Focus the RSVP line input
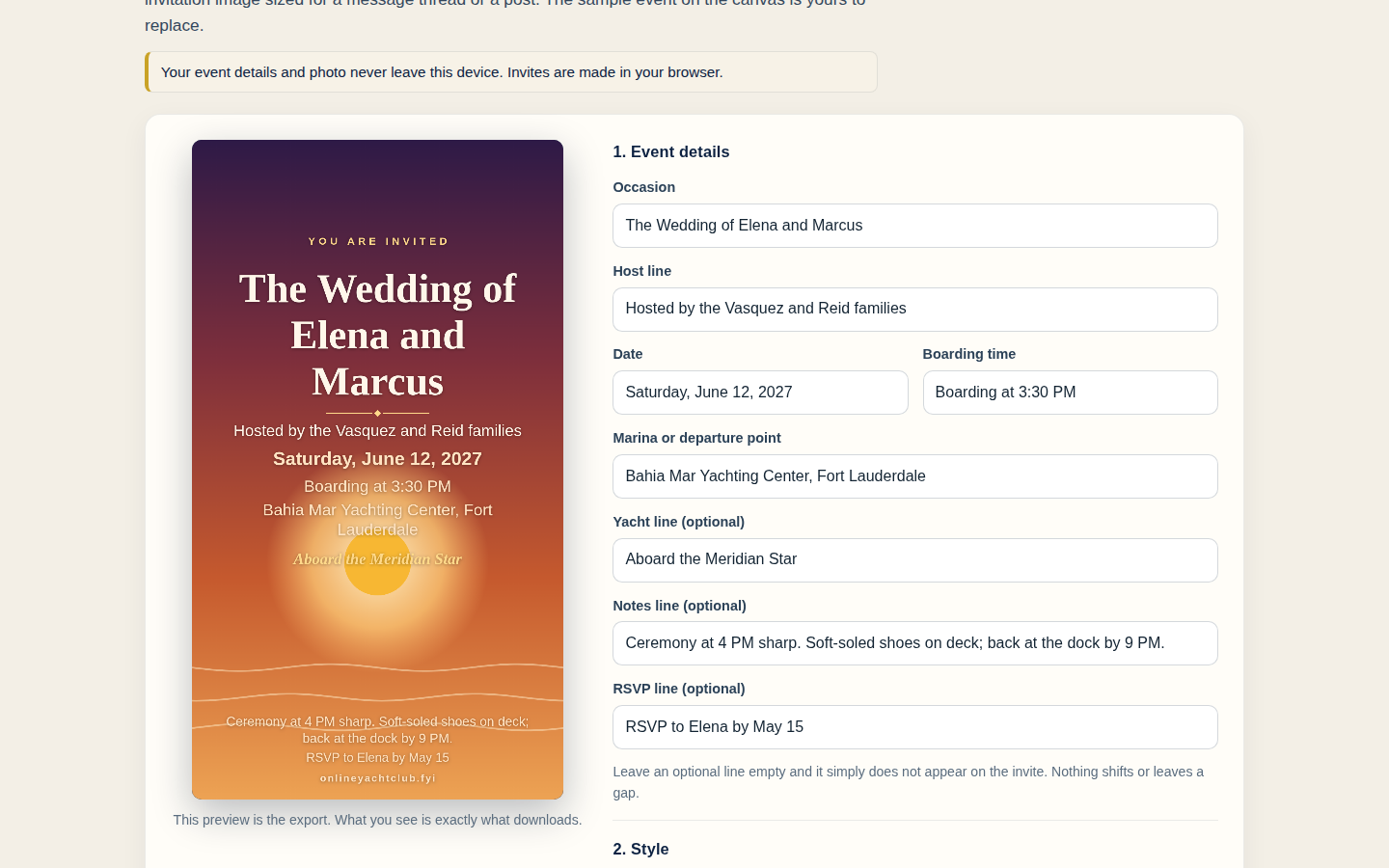This screenshot has width=1389, height=868. tap(914, 727)
